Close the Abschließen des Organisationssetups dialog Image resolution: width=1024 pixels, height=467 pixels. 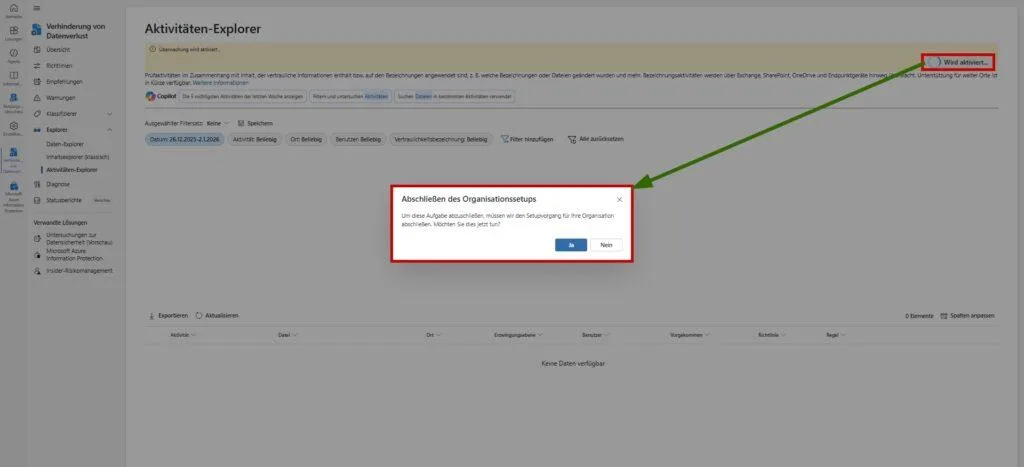point(619,200)
